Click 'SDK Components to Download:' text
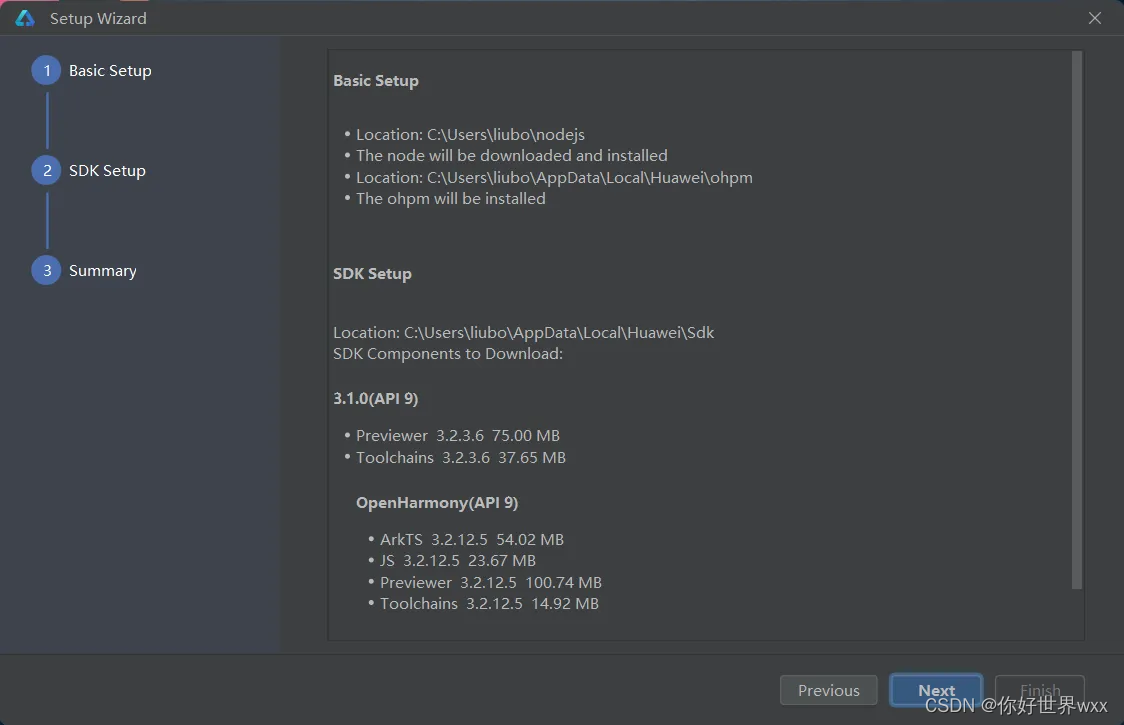 448,354
